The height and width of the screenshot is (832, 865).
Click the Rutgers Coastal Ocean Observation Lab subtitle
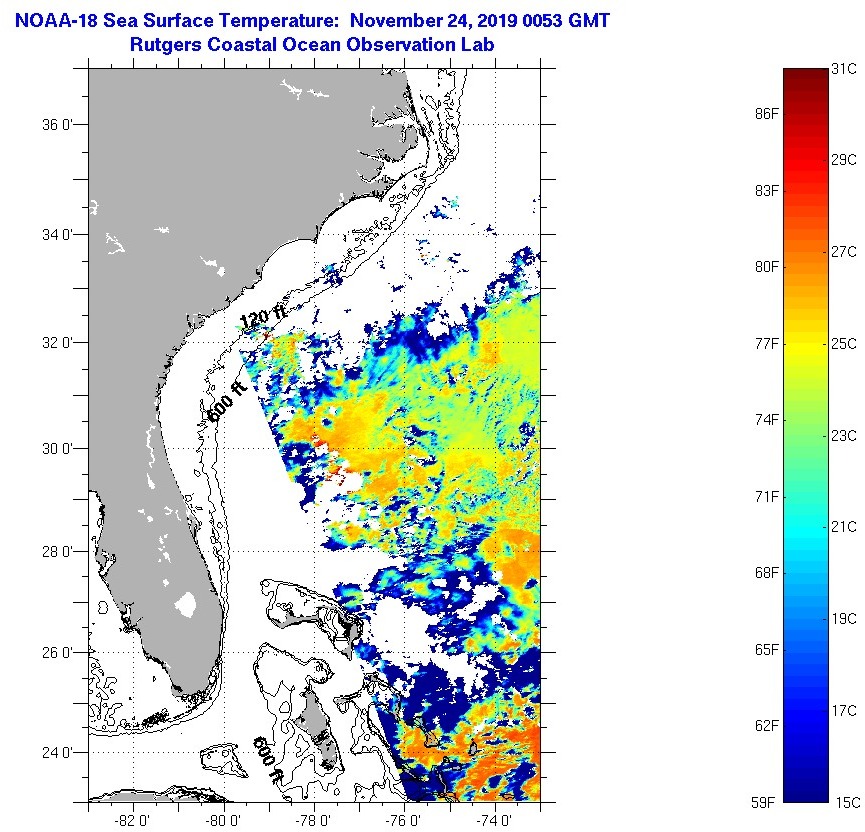(x=311, y=45)
